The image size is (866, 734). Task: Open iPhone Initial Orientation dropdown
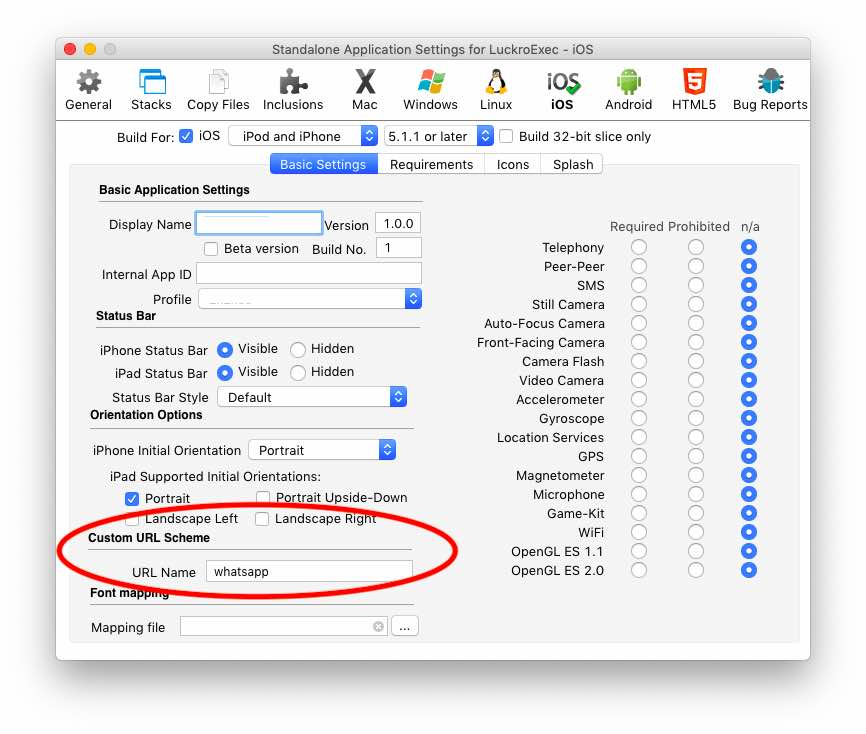point(322,451)
